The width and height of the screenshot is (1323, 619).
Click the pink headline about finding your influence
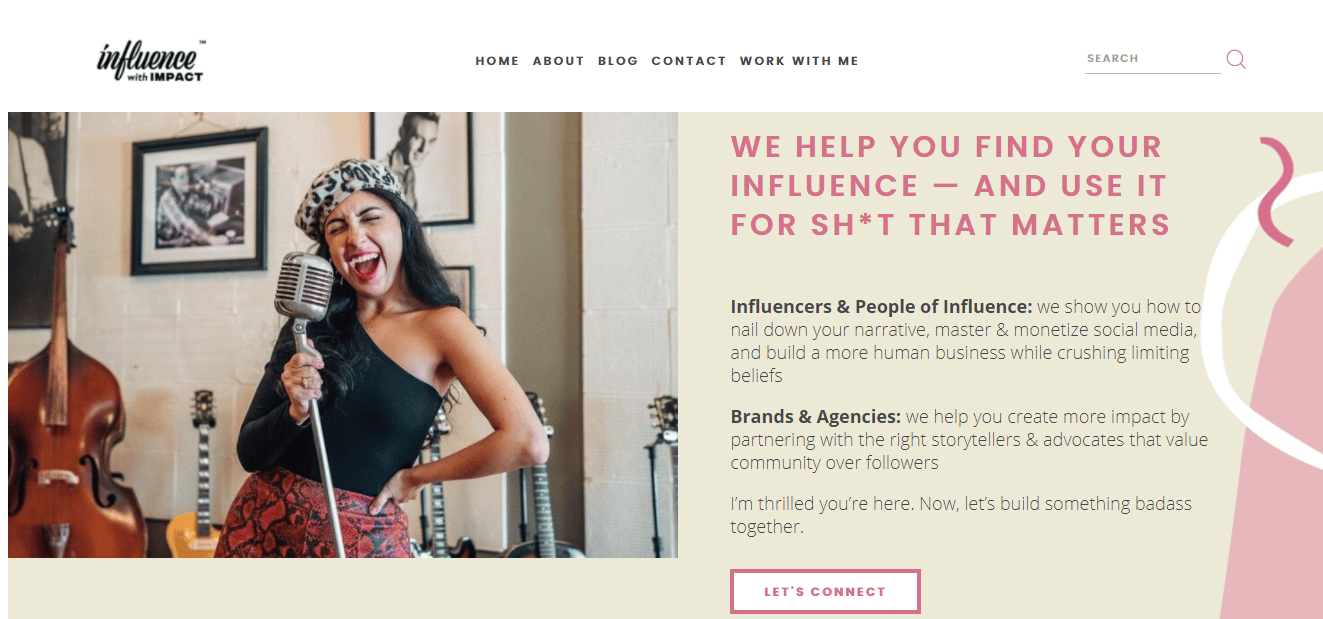tap(950, 186)
